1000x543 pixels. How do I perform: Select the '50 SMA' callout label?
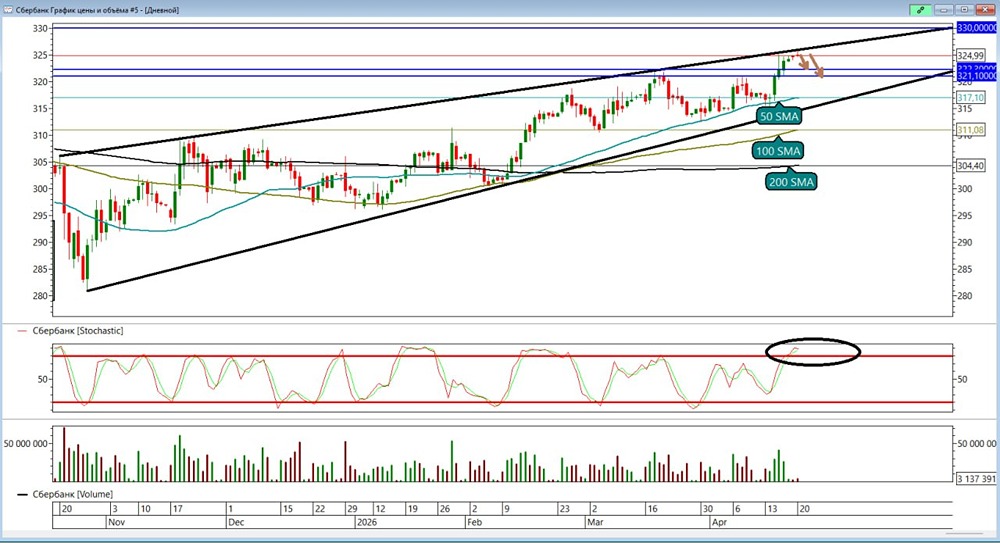[779, 117]
